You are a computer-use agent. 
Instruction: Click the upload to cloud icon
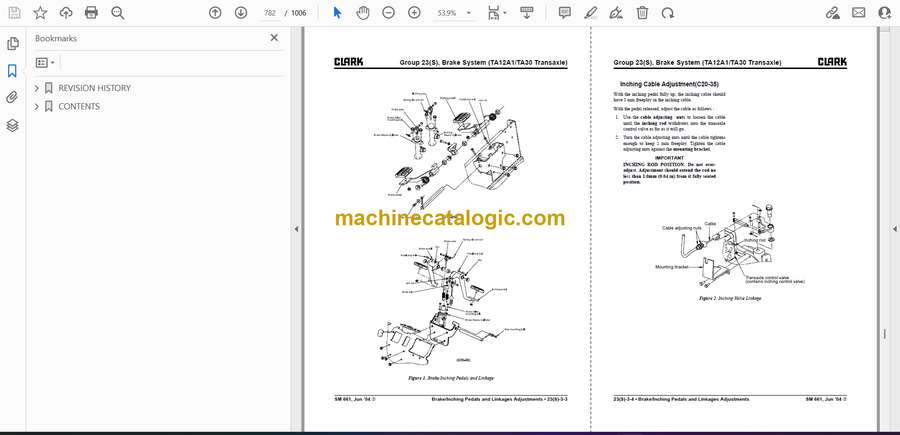66,13
